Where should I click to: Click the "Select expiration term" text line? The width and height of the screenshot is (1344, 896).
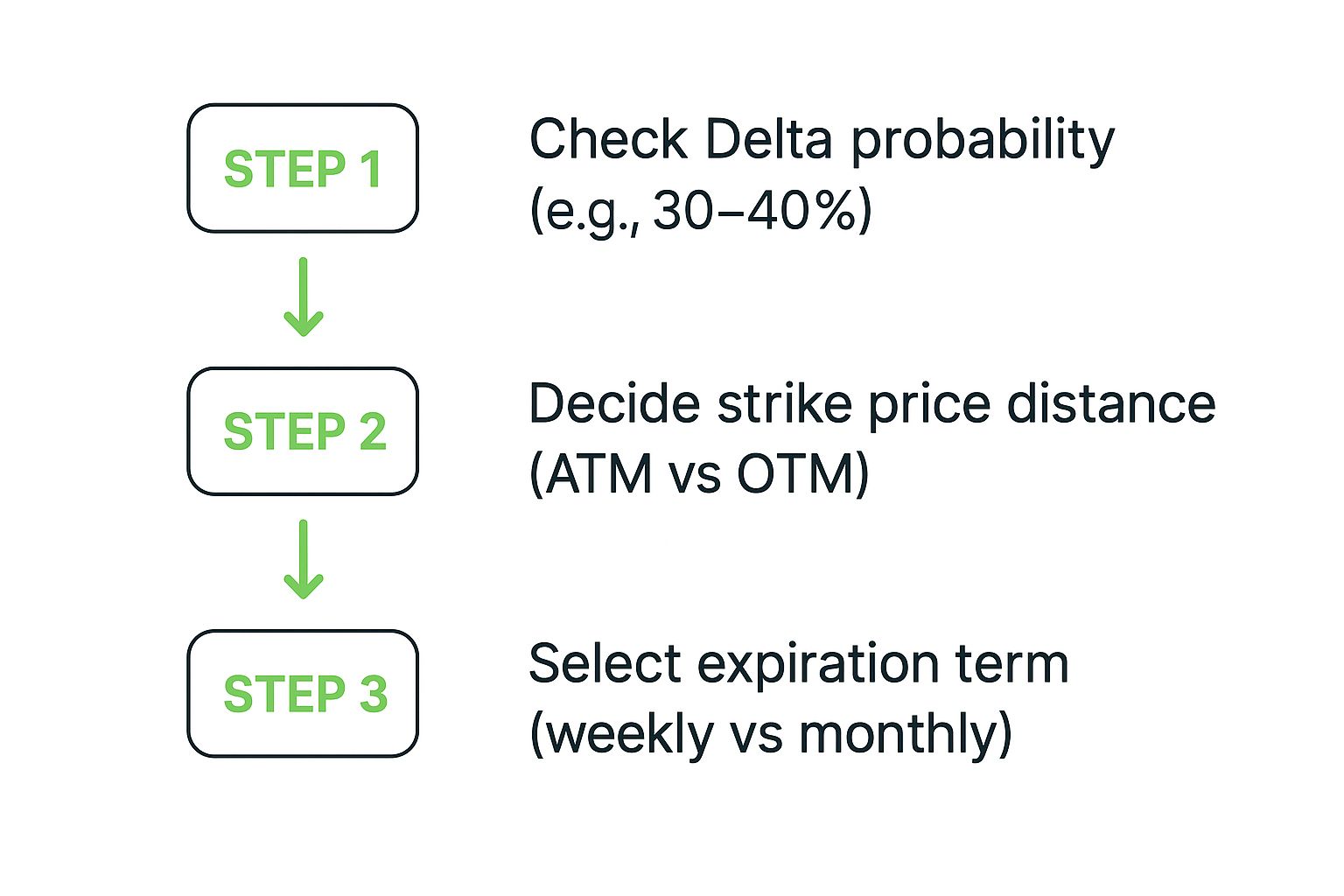pos(798,663)
